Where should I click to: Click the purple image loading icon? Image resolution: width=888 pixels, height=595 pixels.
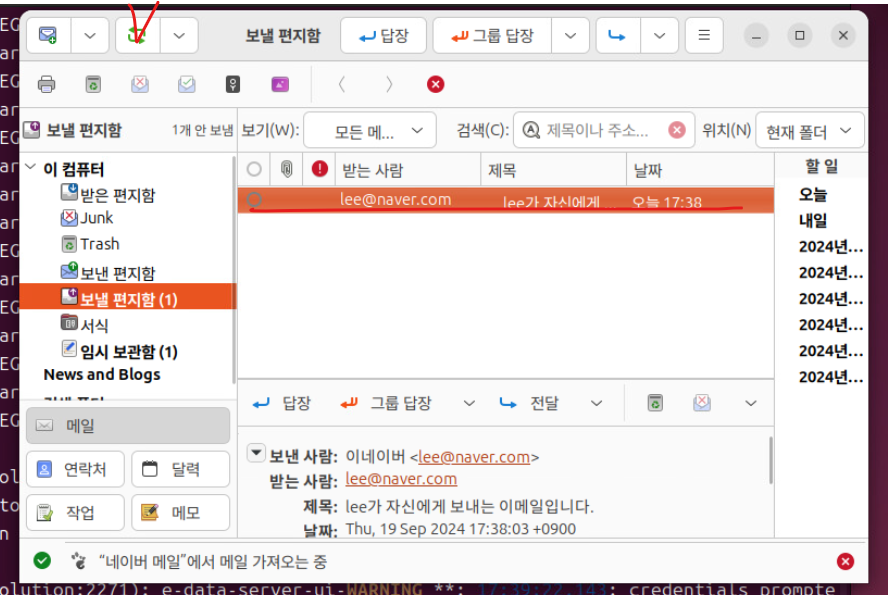tap(280, 84)
